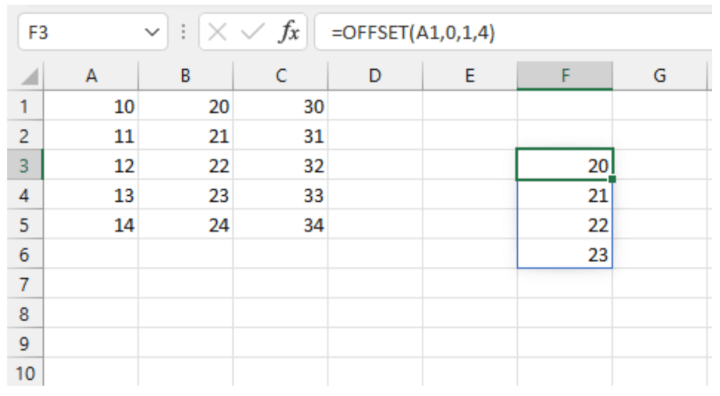Click cell C5 containing 34
The width and height of the screenshot is (720, 396).
281,224
